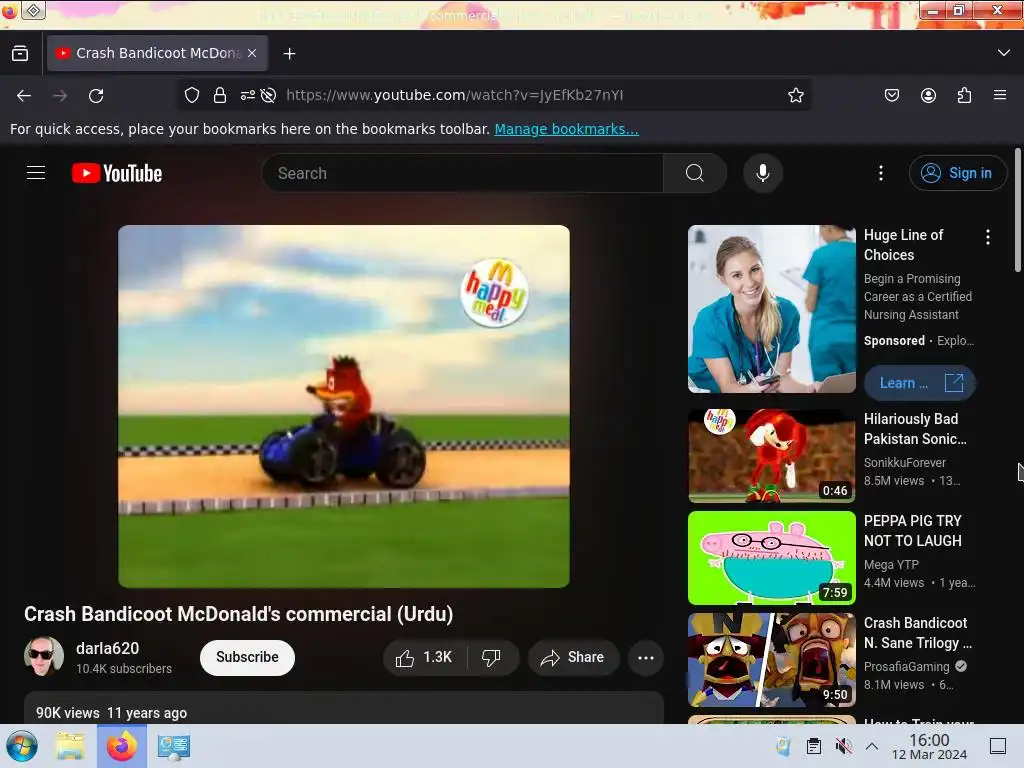Image resolution: width=1024 pixels, height=768 pixels.
Task: Open more actions ellipsis under video
Action: point(645,658)
